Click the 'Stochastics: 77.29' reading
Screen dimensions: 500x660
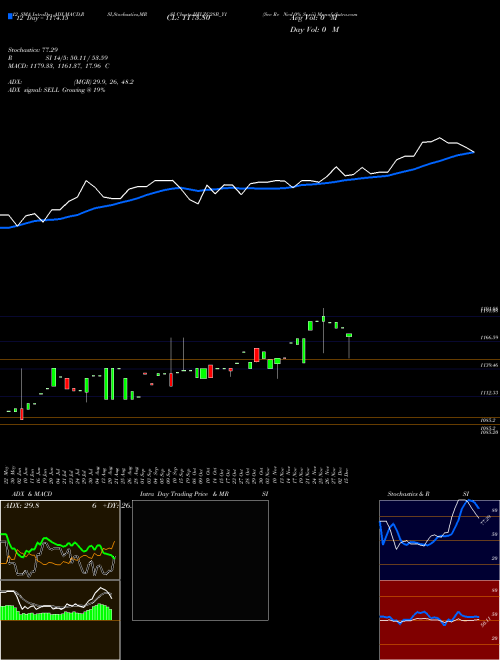[32, 50]
